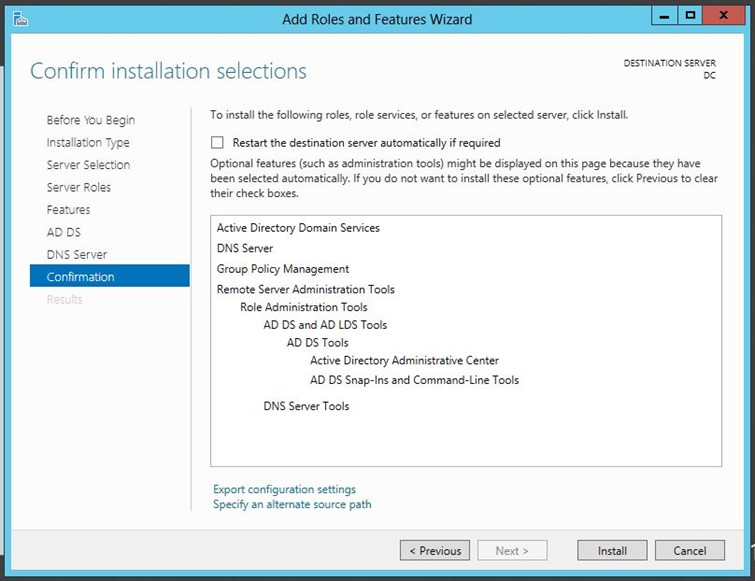Open the Features step in sidebar
755x581 pixels.
(68, 210)
